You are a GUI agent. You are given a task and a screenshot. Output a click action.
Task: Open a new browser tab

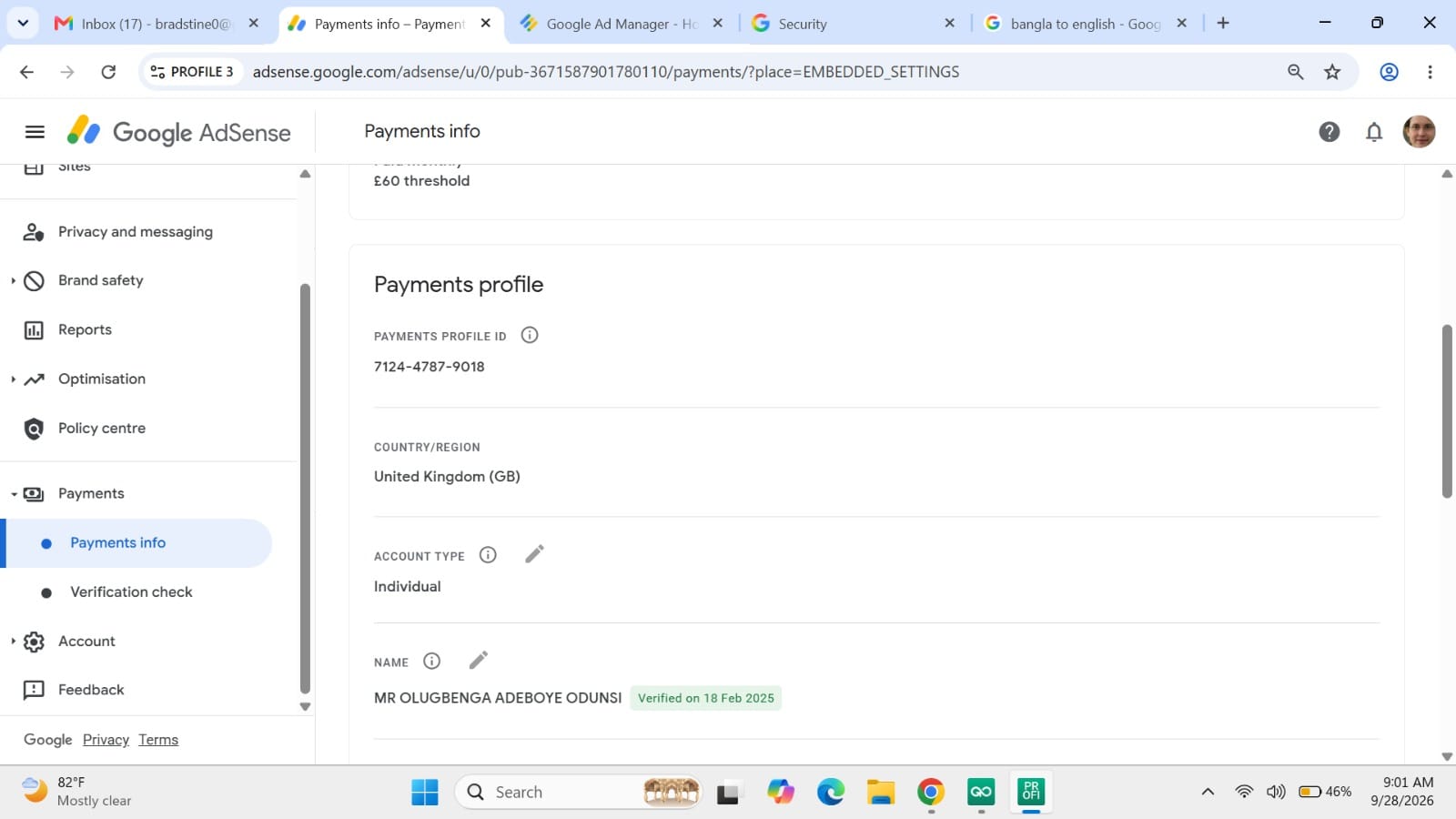pos(1223,24)
